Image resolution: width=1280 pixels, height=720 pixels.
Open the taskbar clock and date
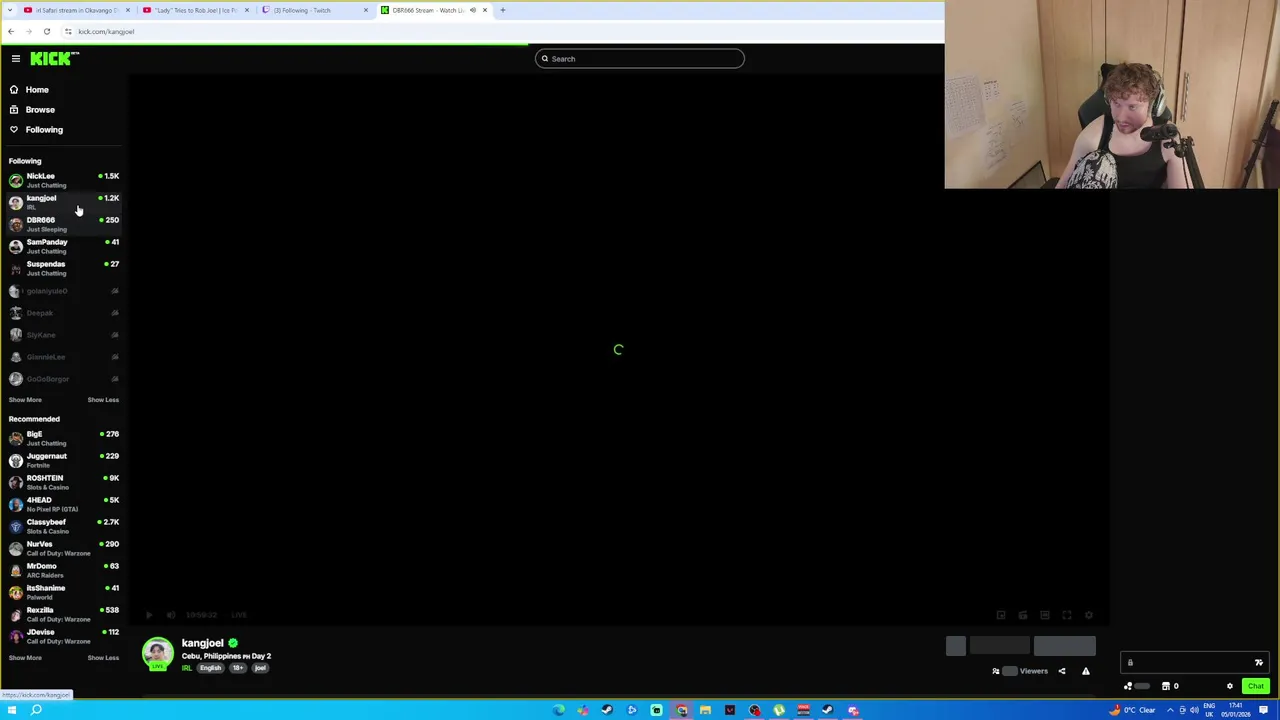(1236, 710)
